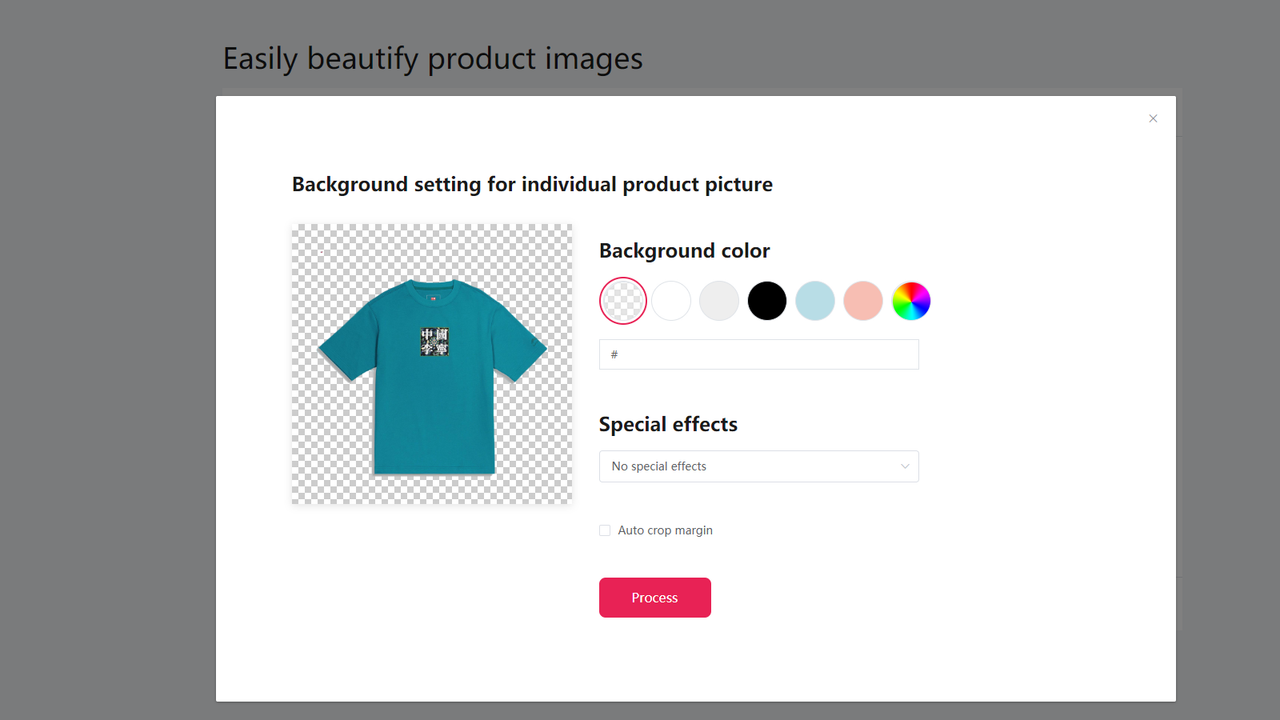Click the Easily beautify product images heading
1280x720 pixels.
(x=432, y=58)
